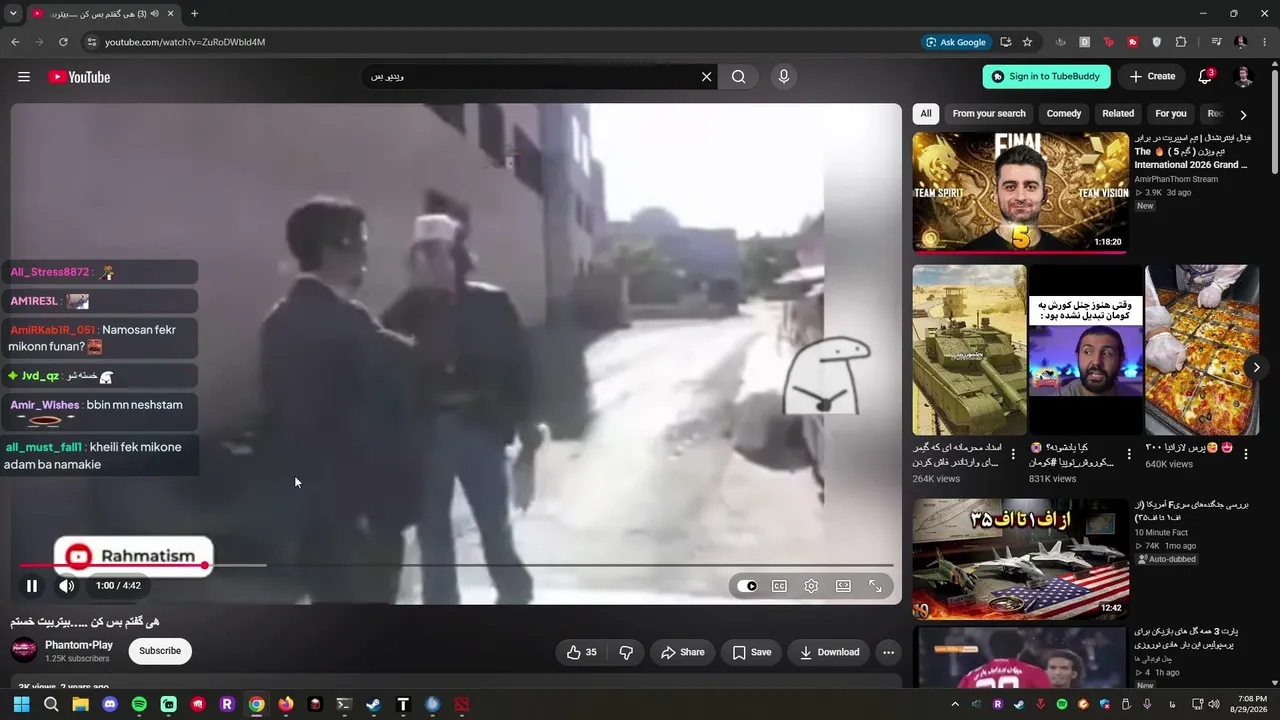This screenshot has width=1280, height=720.
Task: Select the Comedy chip
Action: click(x=1064, y=114)
